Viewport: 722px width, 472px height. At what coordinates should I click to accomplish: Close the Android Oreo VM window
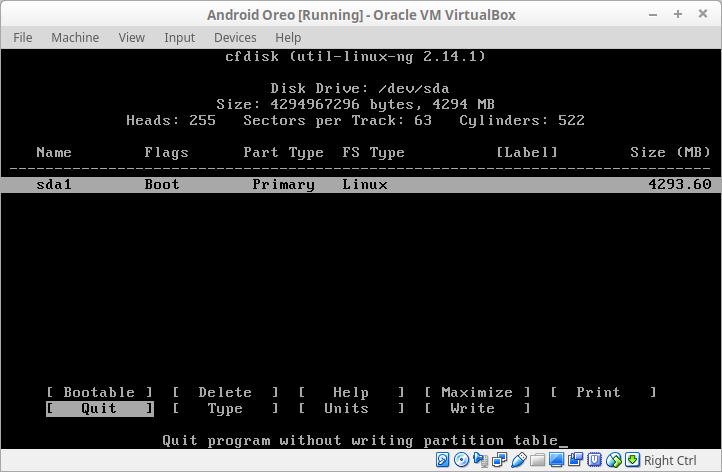[703, 14]
